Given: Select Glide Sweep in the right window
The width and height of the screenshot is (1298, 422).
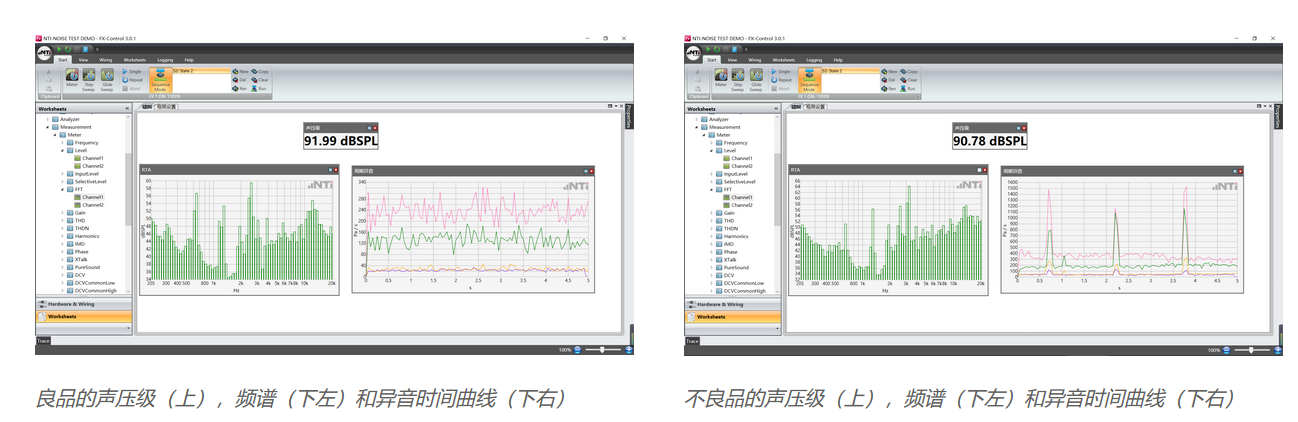Looking at the screenshot, I should [x=756, y=78].
